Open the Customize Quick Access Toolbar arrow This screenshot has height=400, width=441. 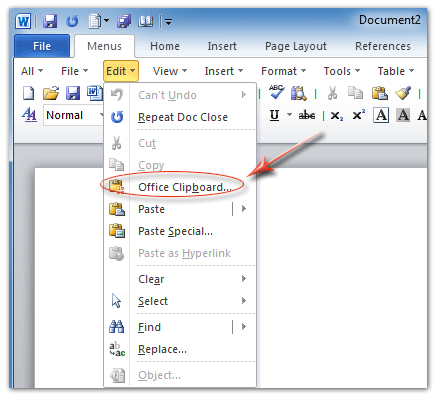pos(169,22)
